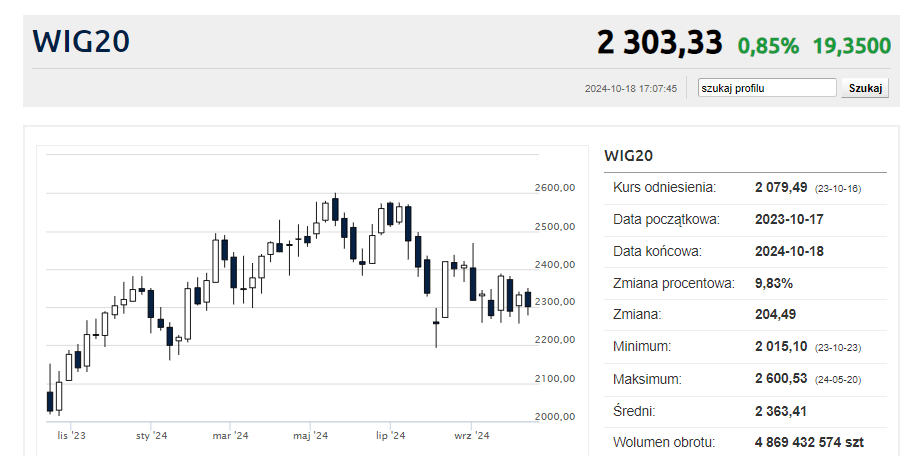
Task: Click the 19,3500 point change value
Action: click(851, 45)
